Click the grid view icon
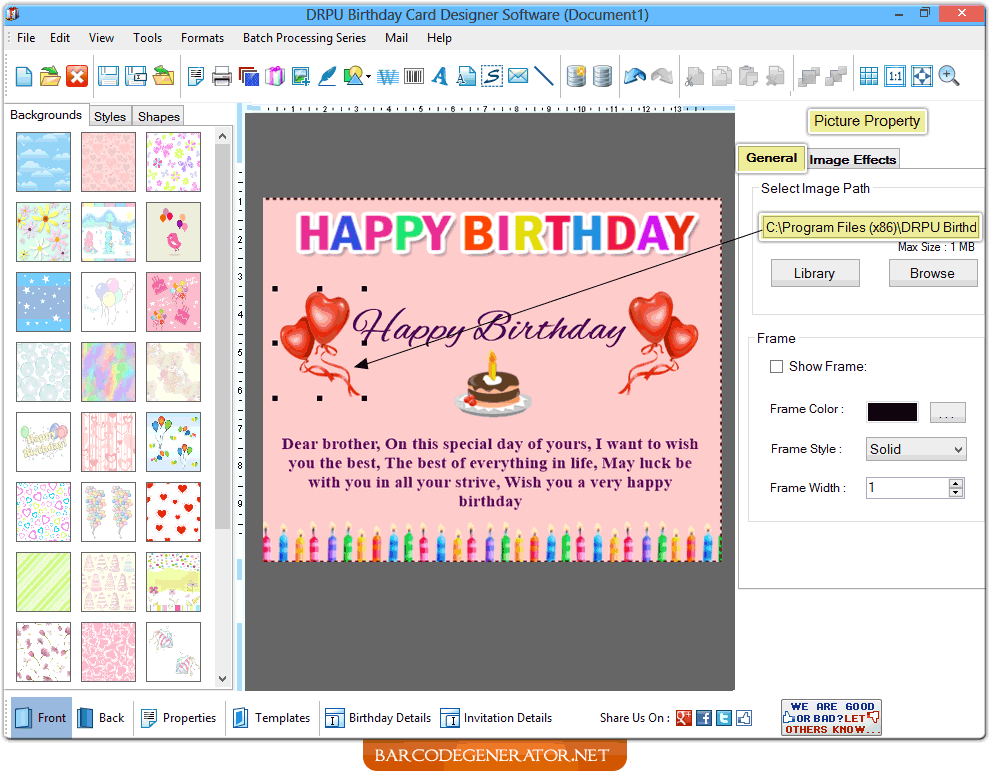990x771 pixels. [869, 76]
